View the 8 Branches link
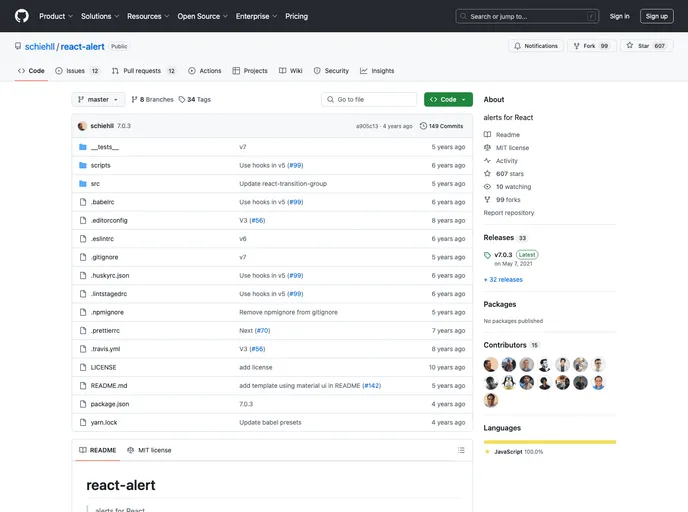 152,100
